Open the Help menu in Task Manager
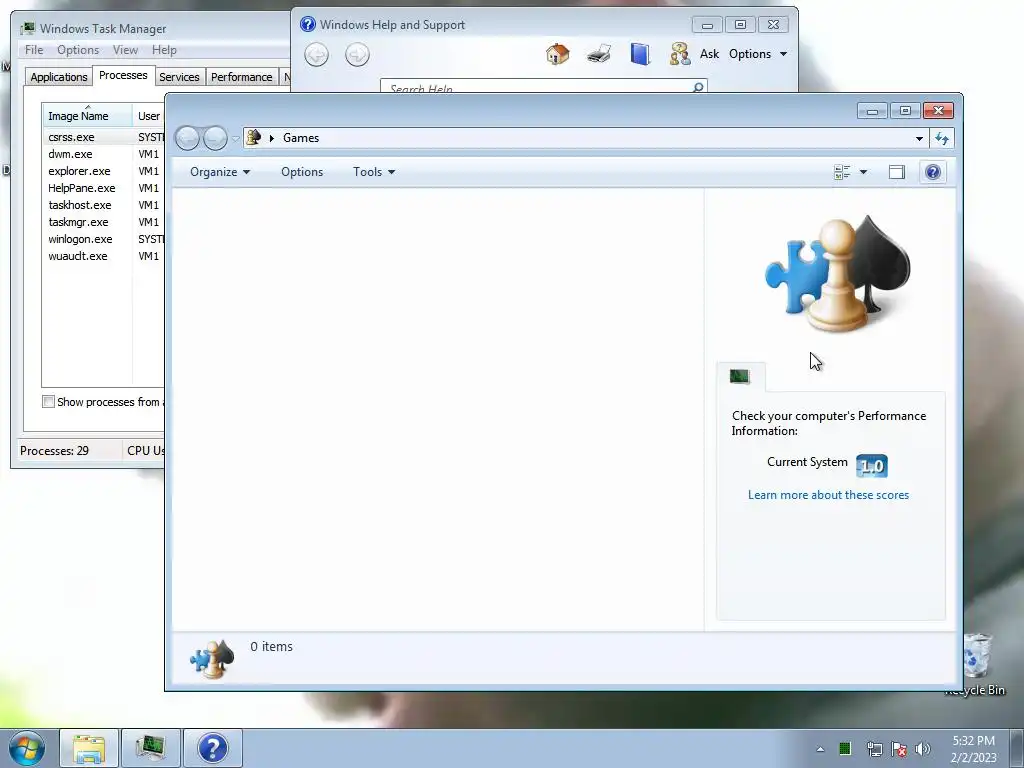Screen dimensions: 1024x768 164,50
